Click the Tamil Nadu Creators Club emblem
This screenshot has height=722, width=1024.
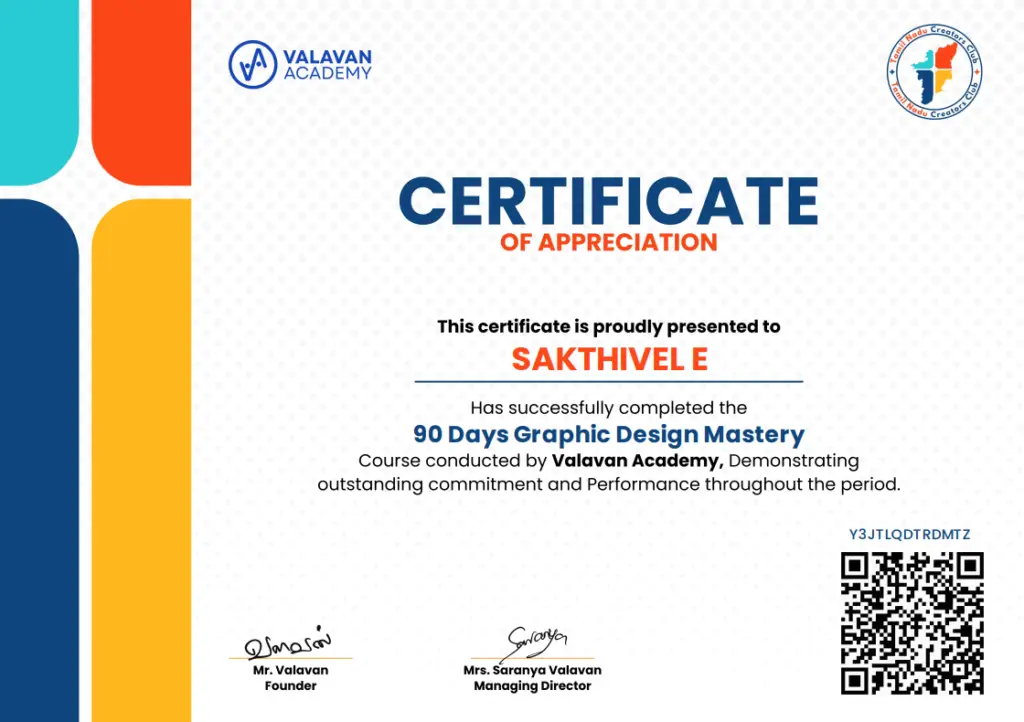(x=935, y=72)
